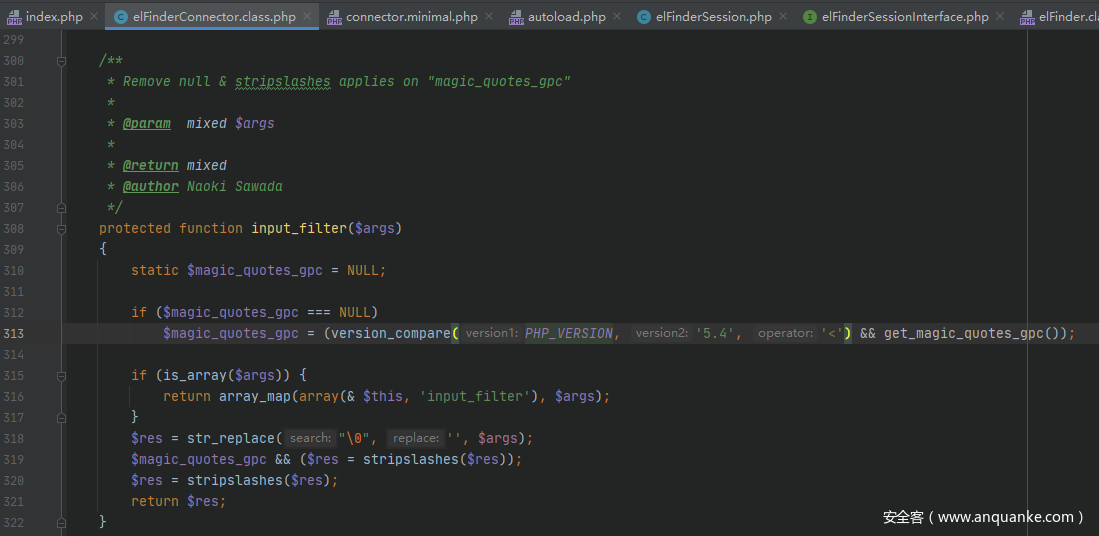The width and height of the screenshot is (1099, 536).
Task: Collapse the input_filter function at line 308
Action: [62, 229]
